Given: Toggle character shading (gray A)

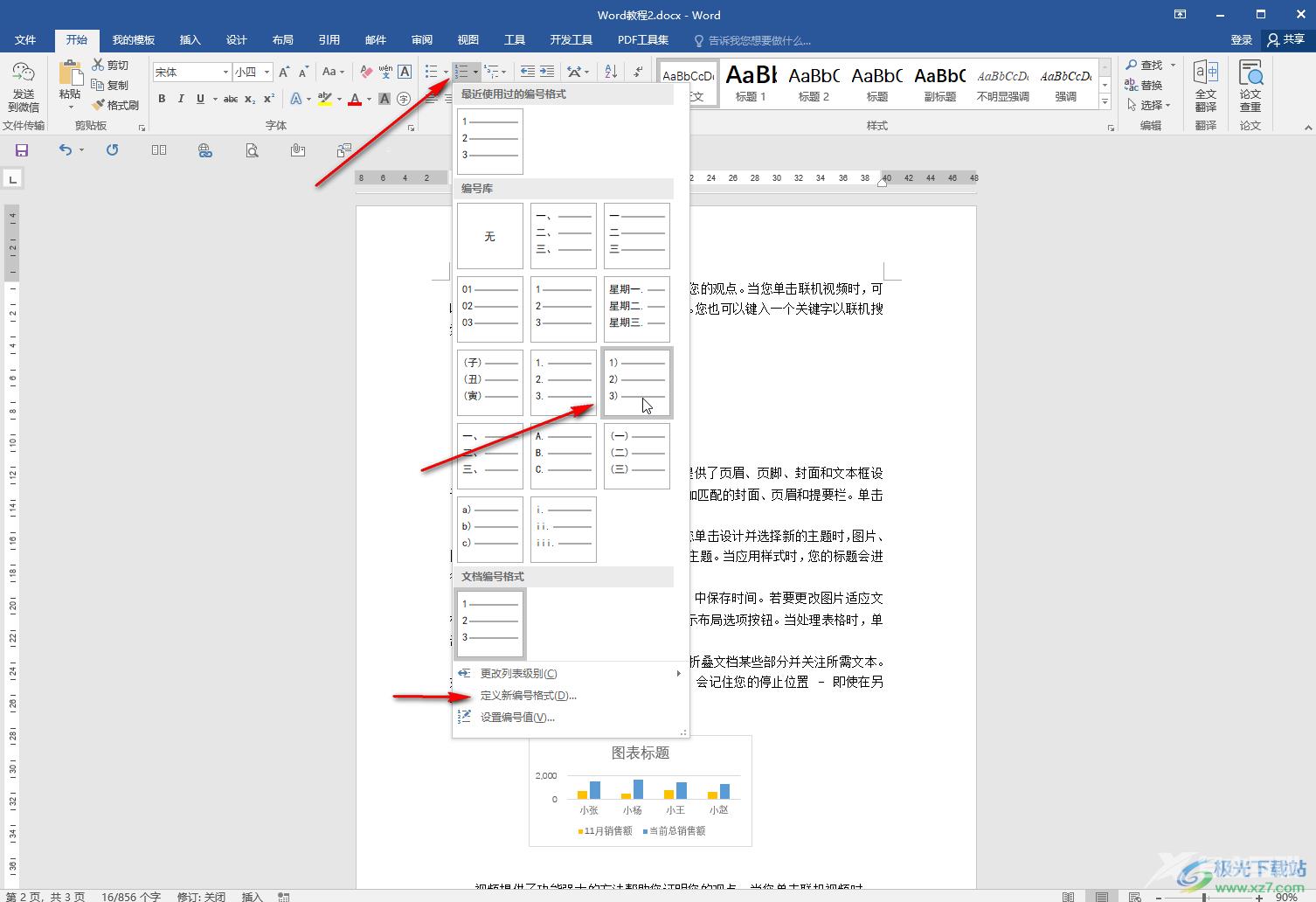Looking at the screenshot, I should (384, 99).
